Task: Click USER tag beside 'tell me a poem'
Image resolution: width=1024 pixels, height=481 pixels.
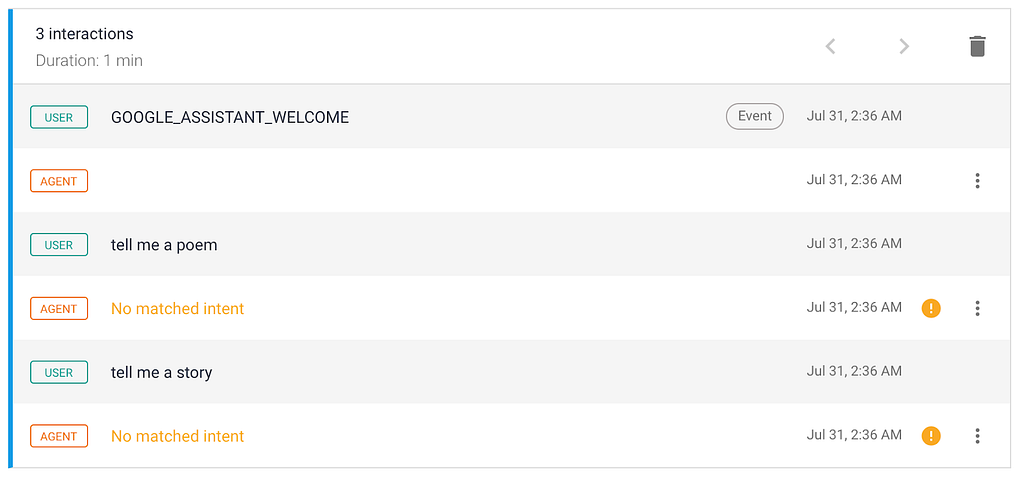Action: tap(59, 245)
